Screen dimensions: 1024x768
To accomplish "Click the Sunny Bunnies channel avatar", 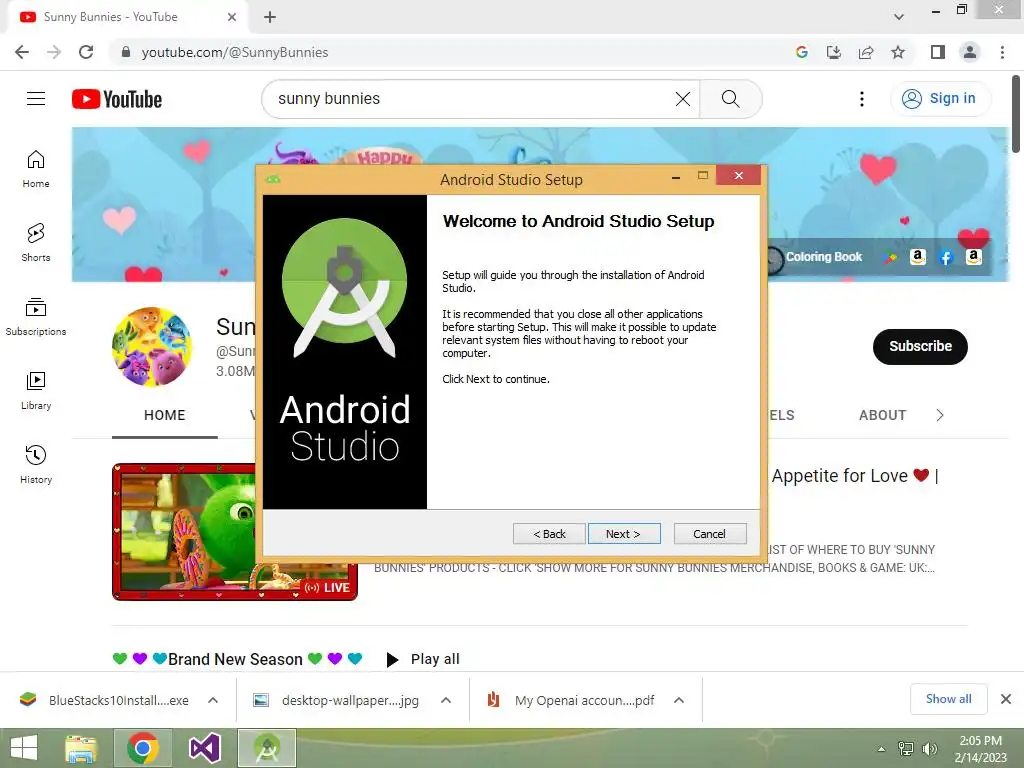I will point(152,346).
